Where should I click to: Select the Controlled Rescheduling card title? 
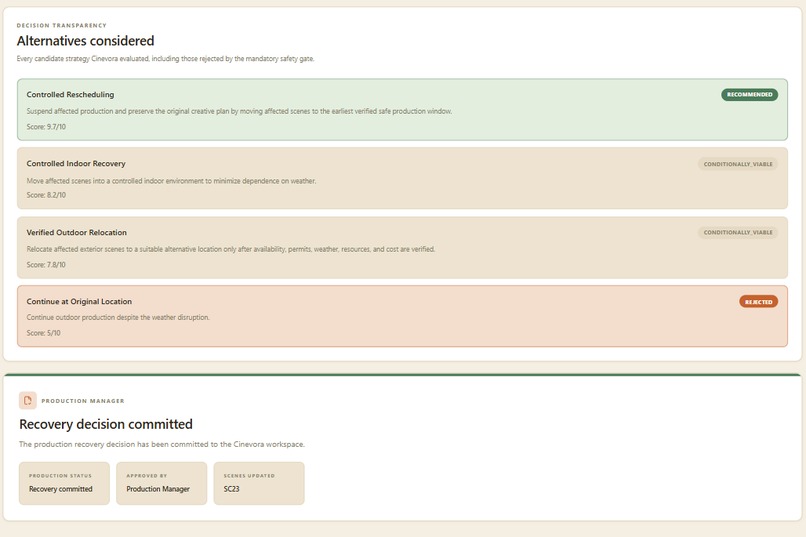(70, 95)
